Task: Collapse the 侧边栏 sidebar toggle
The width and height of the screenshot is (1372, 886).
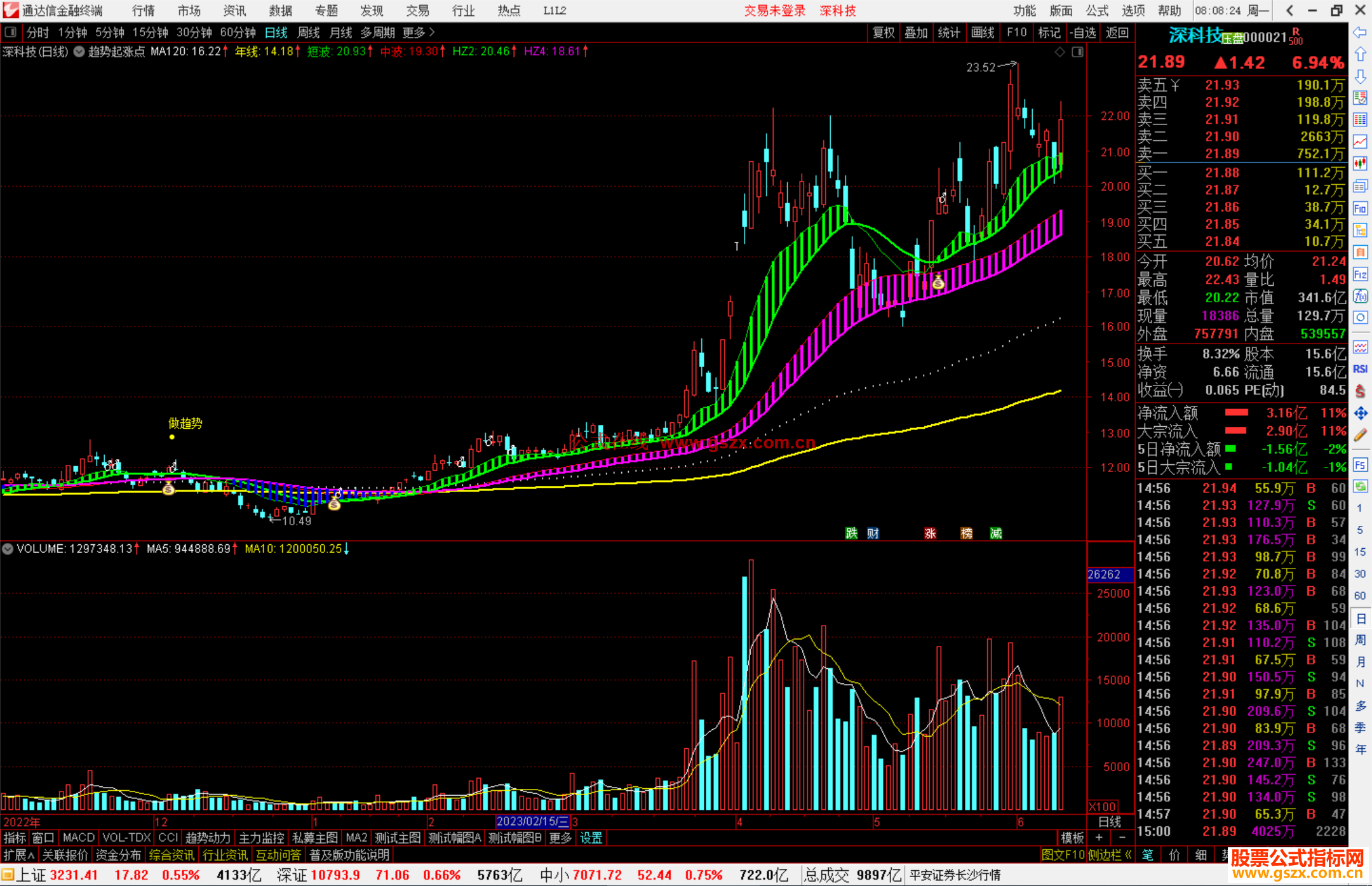Action: click(x=1110, y=855)
